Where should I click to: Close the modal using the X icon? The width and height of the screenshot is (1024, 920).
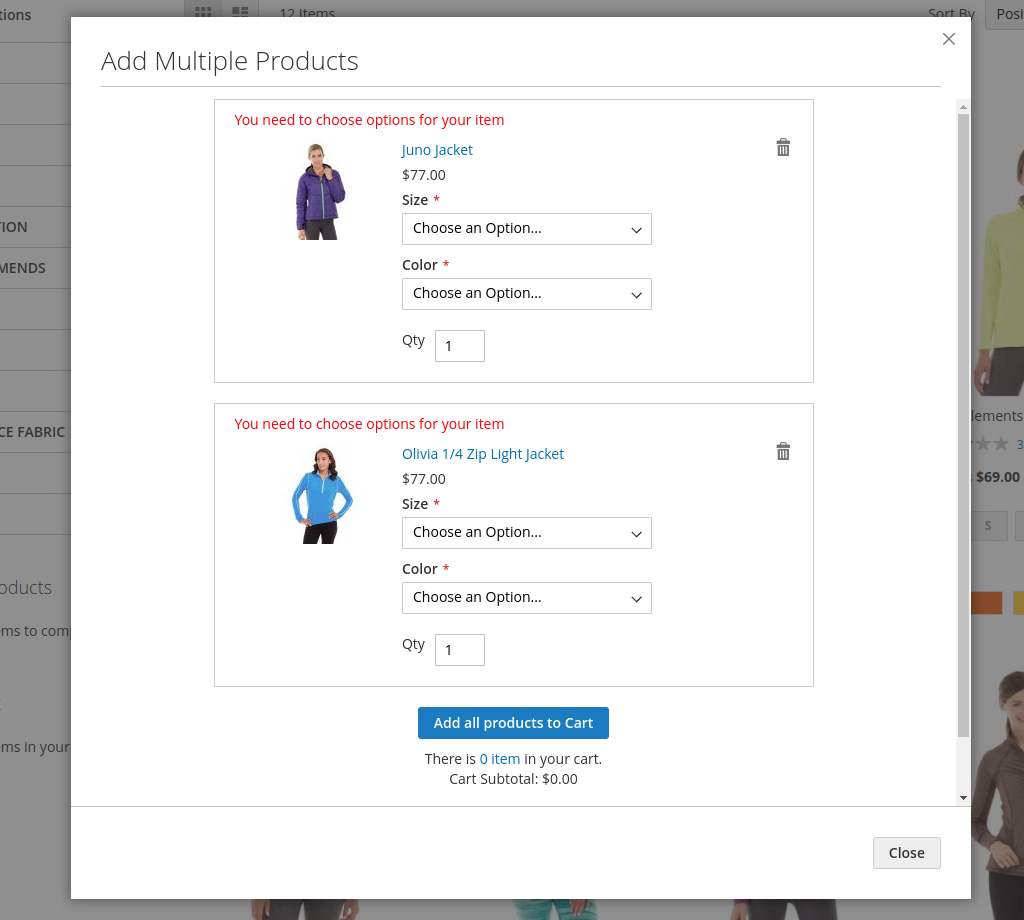949,39
